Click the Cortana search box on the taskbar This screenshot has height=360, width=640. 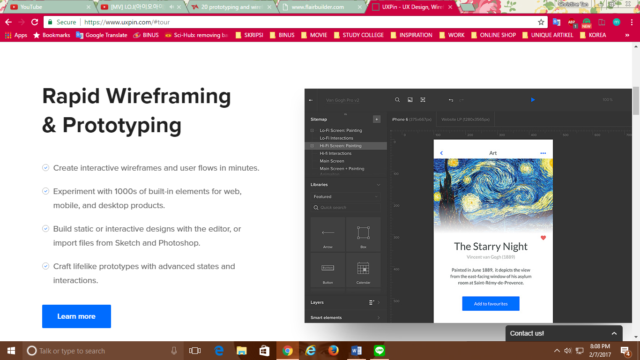click(102, 351)
